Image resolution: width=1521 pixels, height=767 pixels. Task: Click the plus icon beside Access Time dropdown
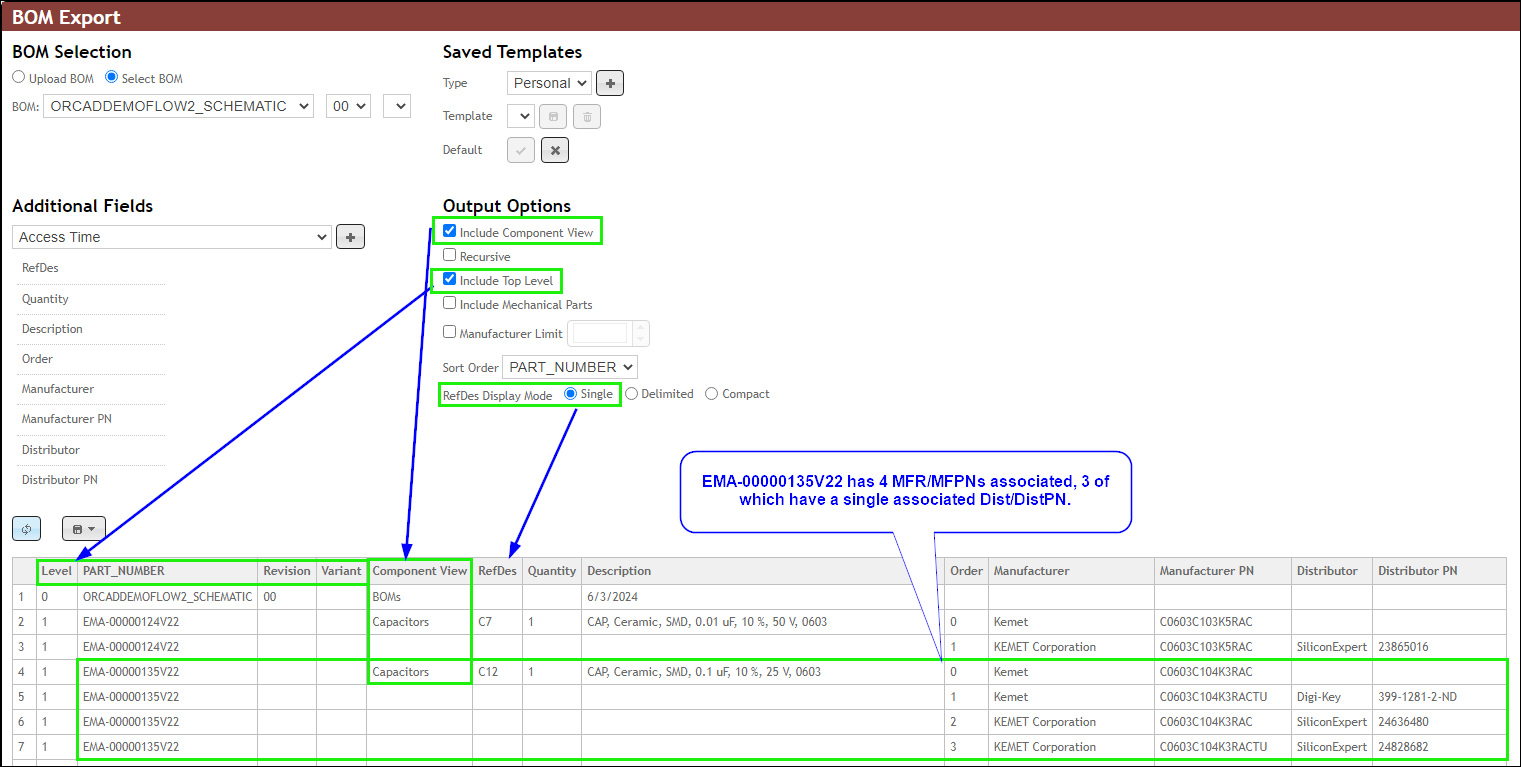[350, 236]
